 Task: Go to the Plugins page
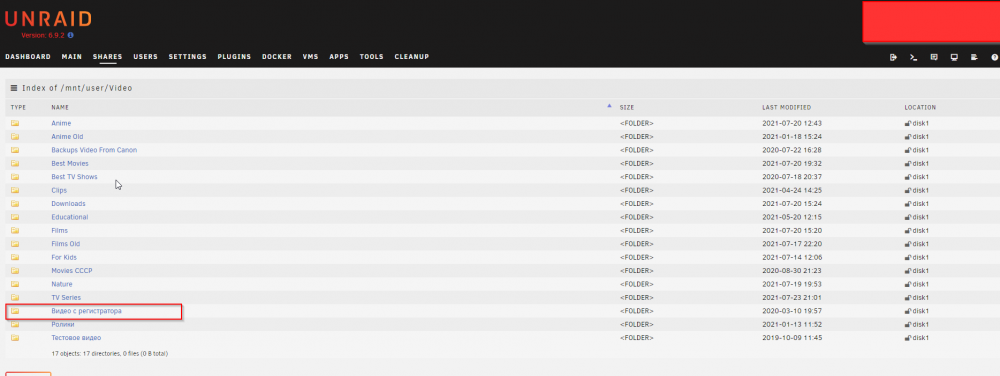click(234, 57)
